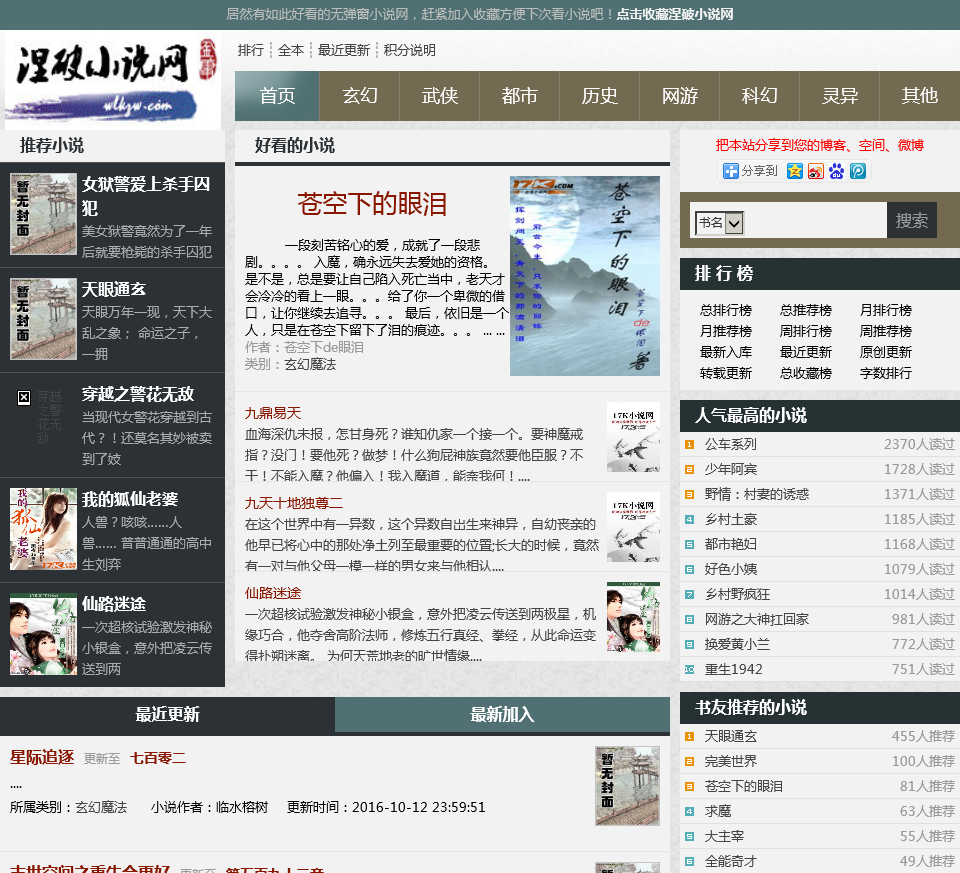Open the 周排行榜 ranking link
Image resolution: width=960 pixels, height=873 pixels.
click(806, 331)
